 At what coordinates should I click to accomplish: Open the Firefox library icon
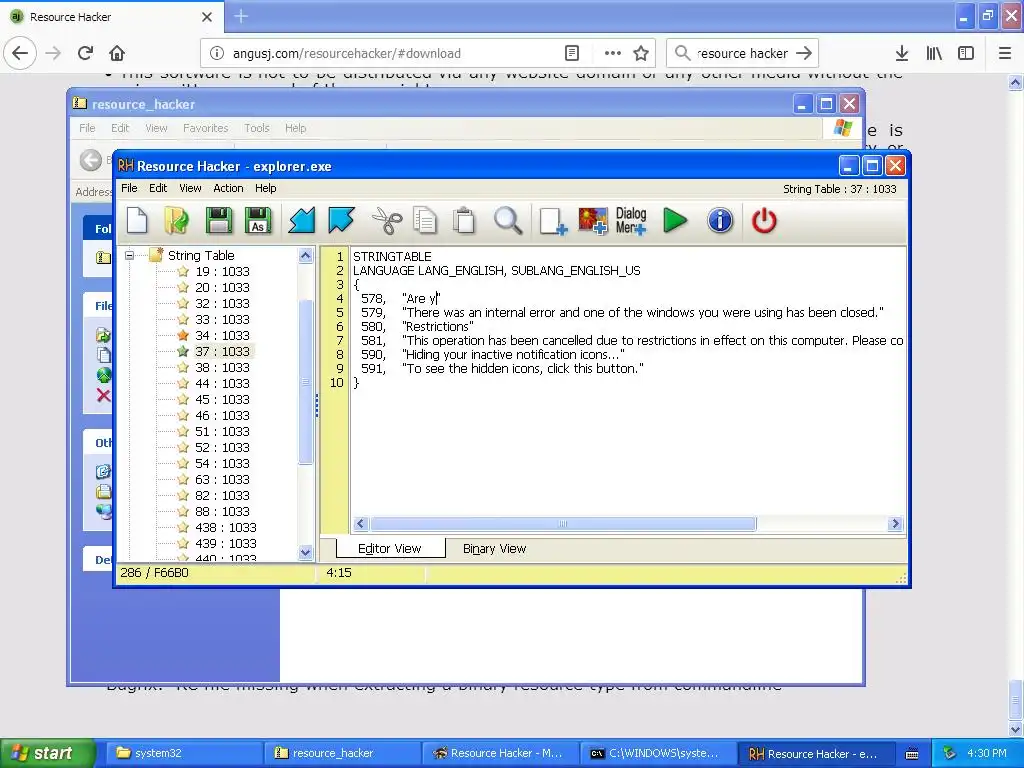click(934, 53)
